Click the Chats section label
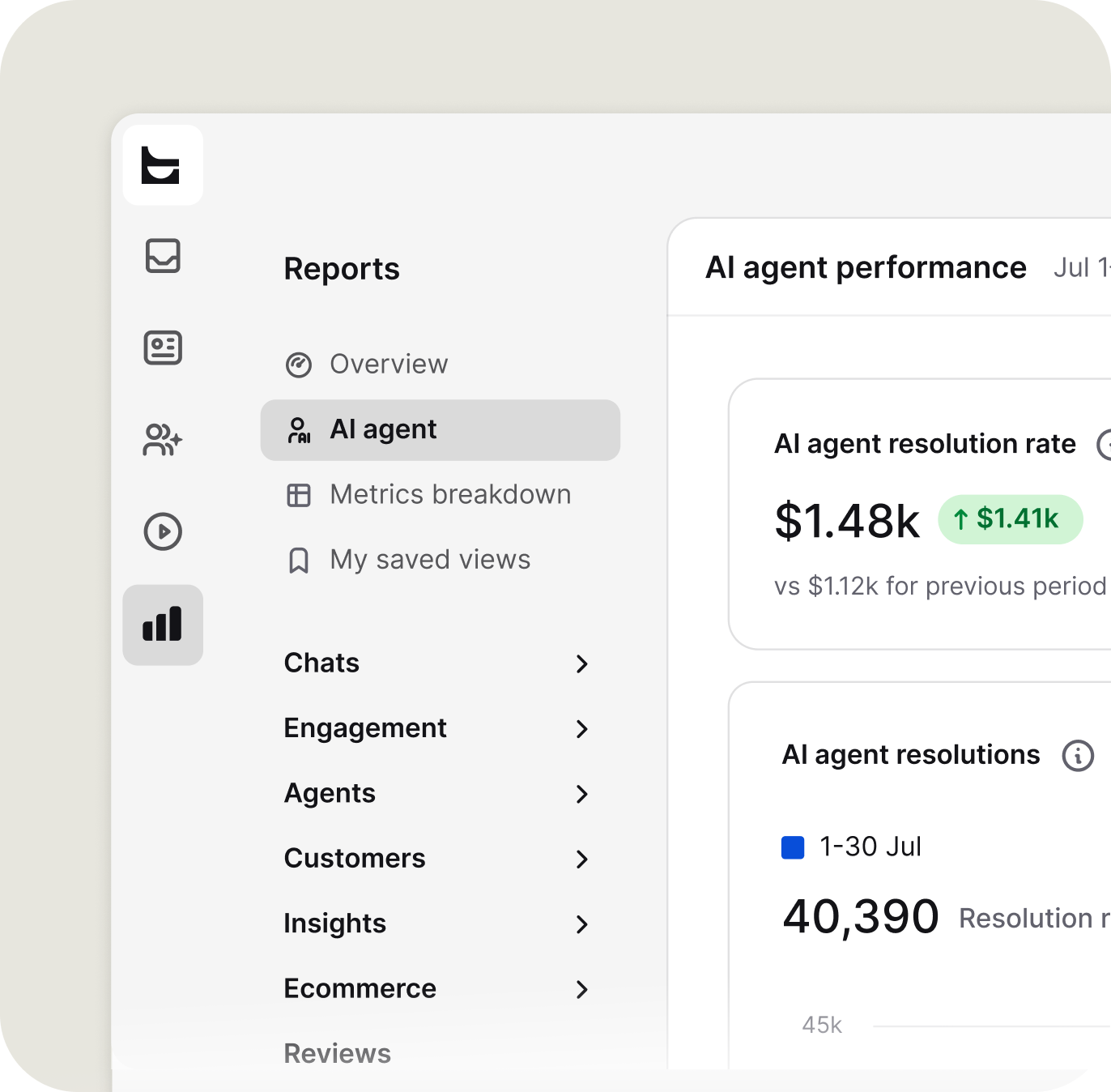 click(321, 663)
